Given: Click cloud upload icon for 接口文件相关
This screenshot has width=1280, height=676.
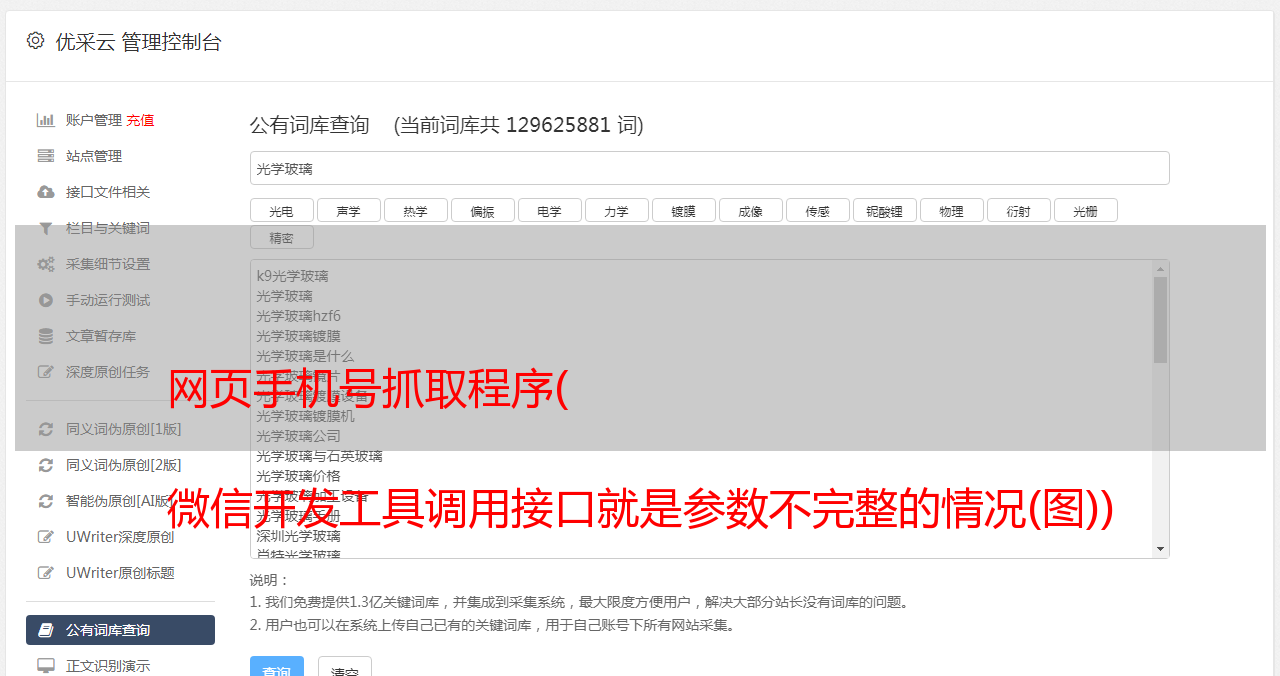Looking at the screenshot, I should tap(45, 192).
